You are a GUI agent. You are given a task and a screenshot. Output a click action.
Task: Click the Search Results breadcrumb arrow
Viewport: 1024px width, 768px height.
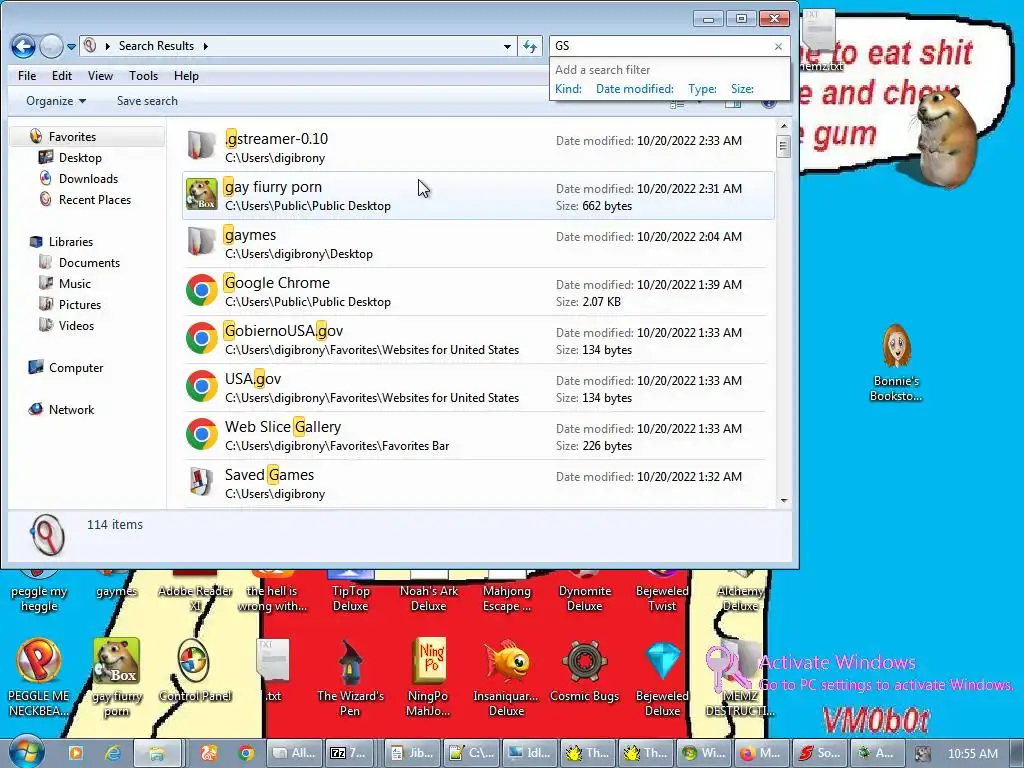pyautogui.click(x=206, y=46)
